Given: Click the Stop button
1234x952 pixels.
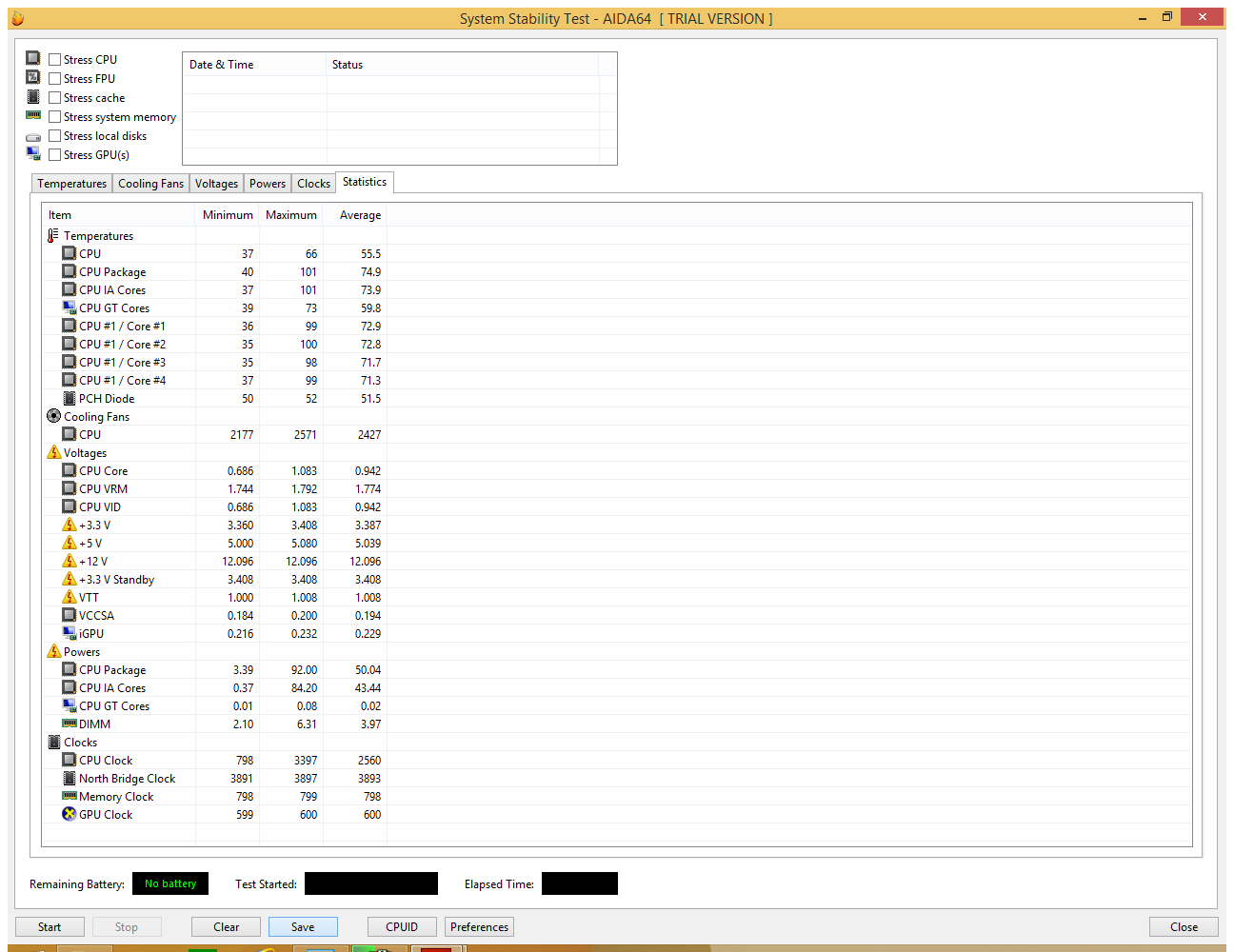Looking at the screenshot, I should [127, 927].
